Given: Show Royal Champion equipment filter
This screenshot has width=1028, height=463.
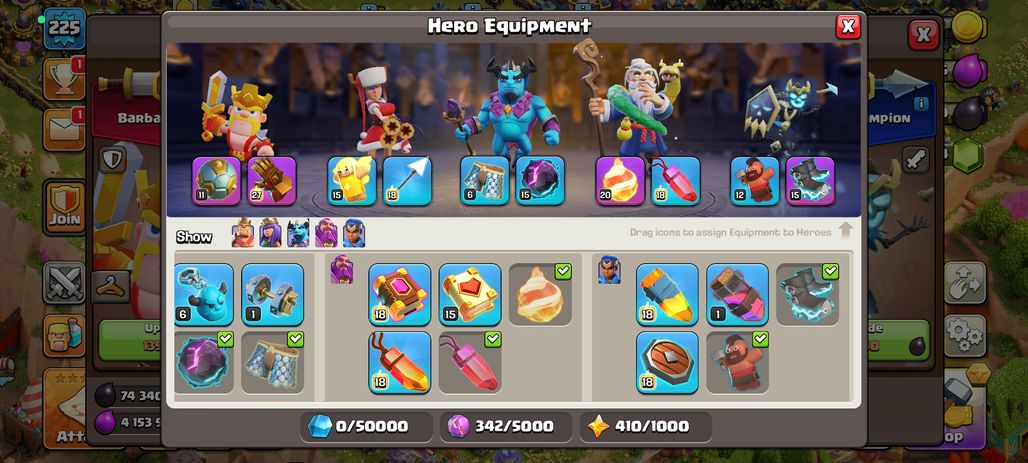Looking at the screenshot, I should click(x=354, y=233).
